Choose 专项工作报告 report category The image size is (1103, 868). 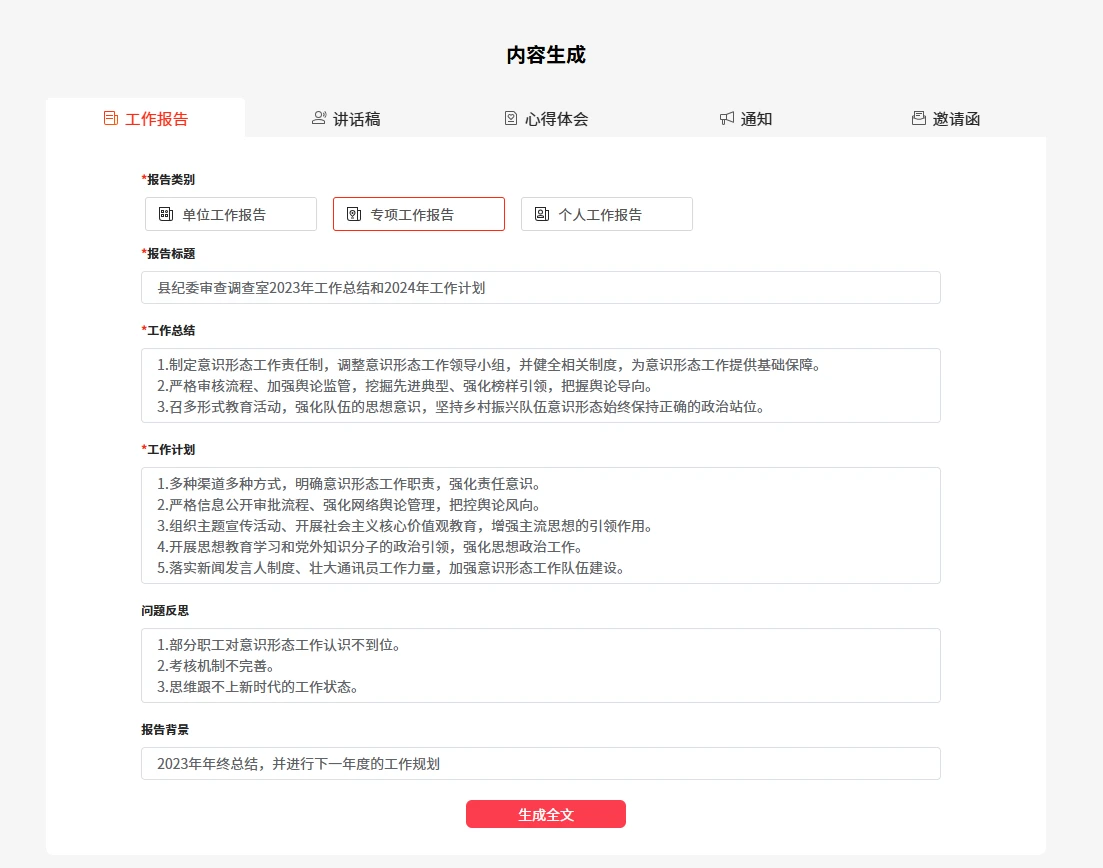click(419, 214)
